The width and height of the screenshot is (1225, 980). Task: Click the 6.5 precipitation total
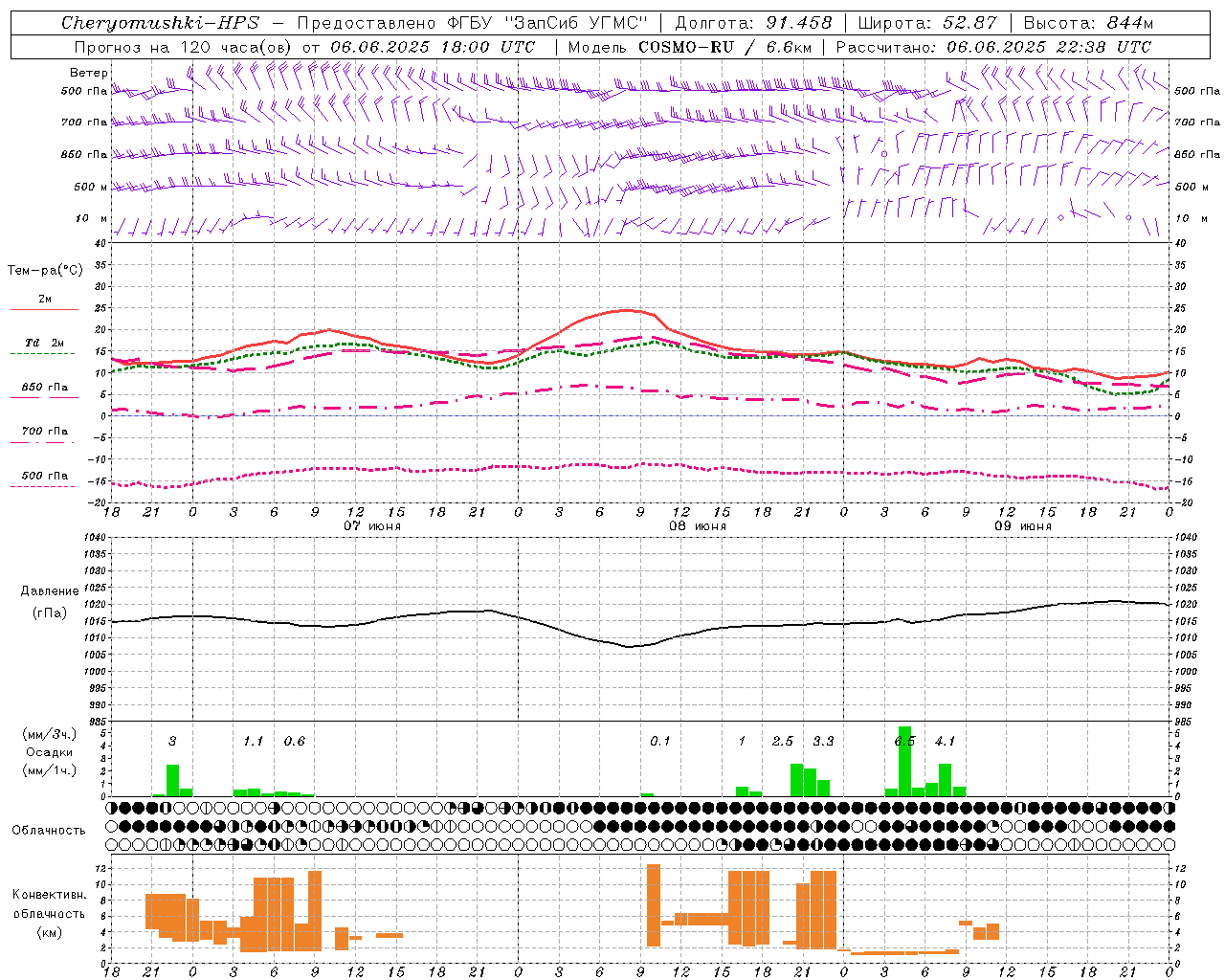pos(904,741)
